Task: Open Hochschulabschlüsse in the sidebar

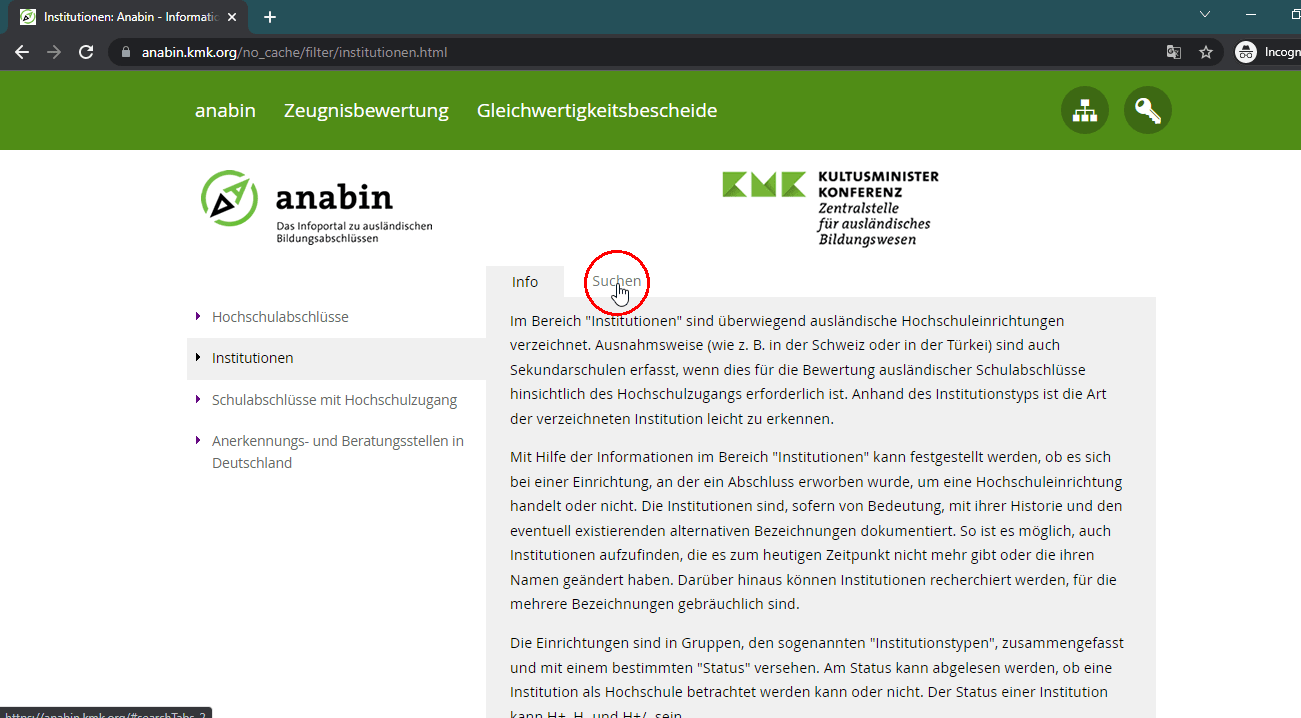Action: 280,316
